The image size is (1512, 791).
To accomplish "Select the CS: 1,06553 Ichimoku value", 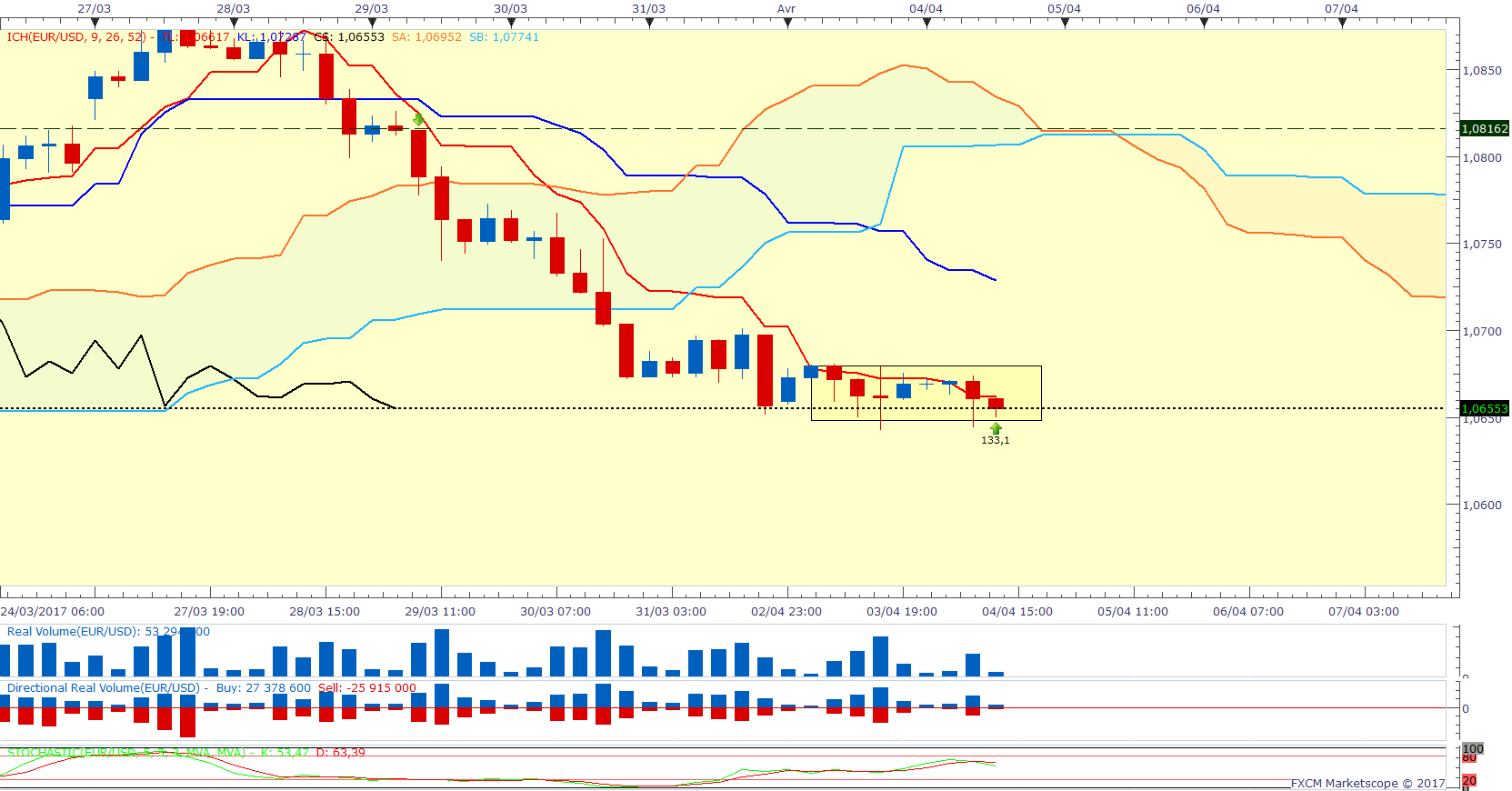I will pos(349,37).
